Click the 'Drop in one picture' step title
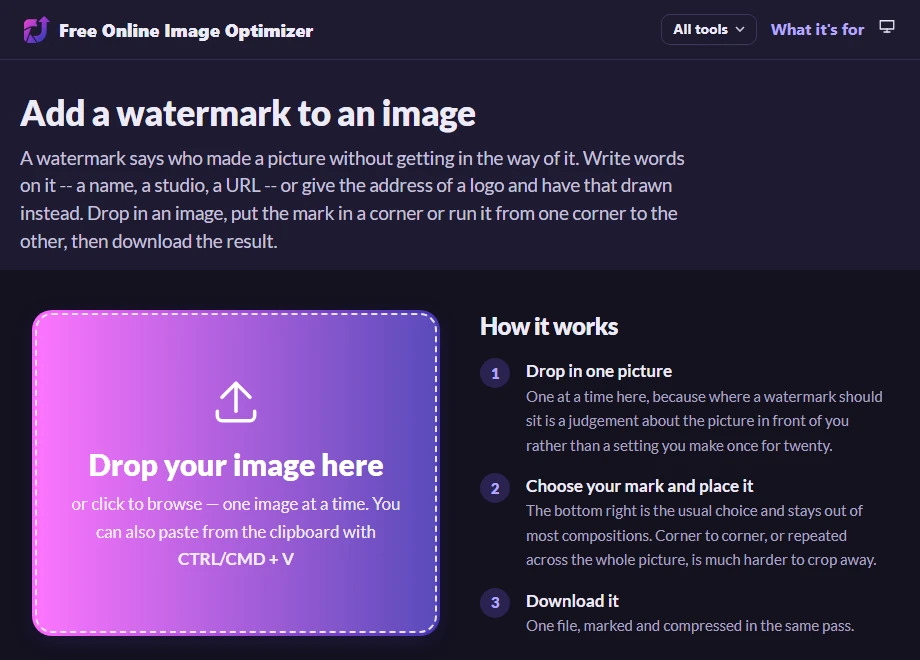The height and width of the screenshot is (660, 920). pos(598,371)
